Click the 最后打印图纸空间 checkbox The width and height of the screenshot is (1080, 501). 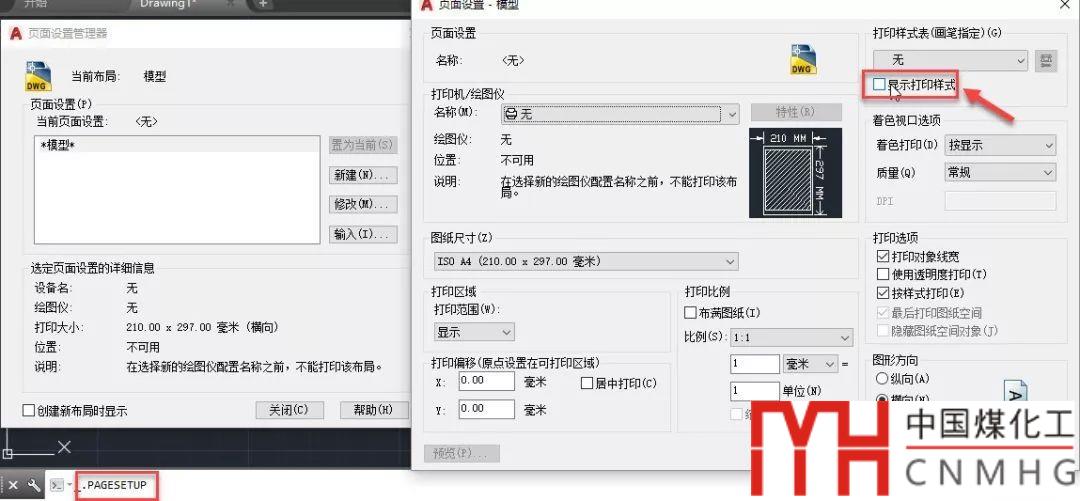coord(883,312)
